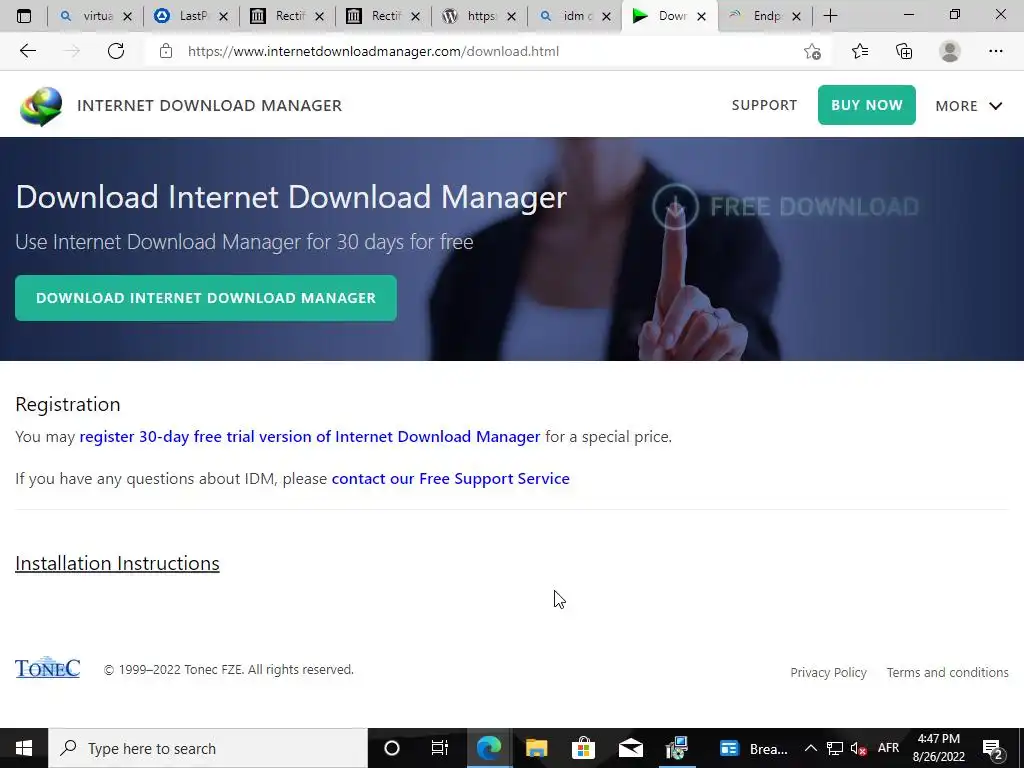
Task: View site info via the lock icon
Action: 166,51
